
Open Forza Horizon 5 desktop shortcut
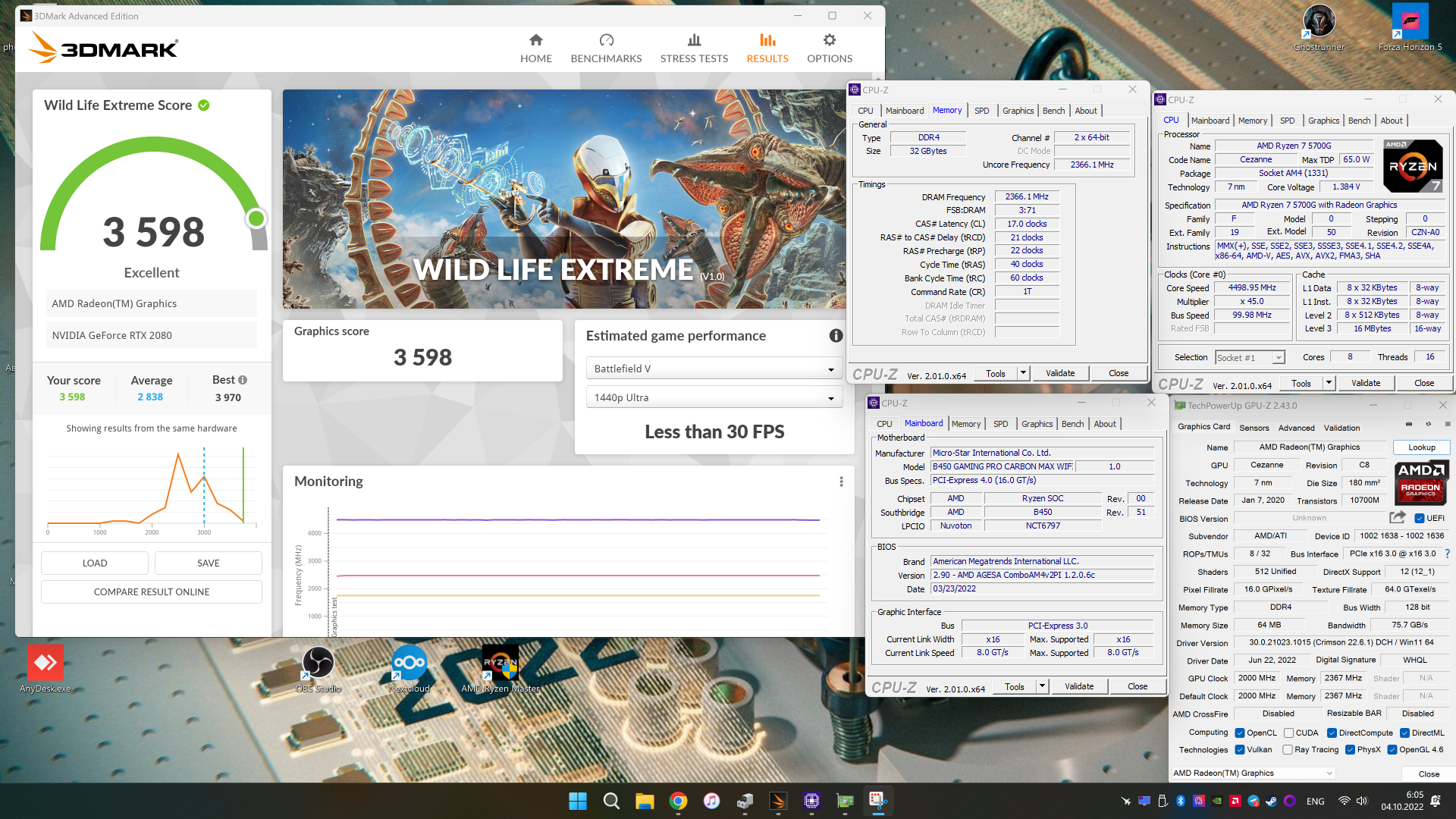click(1410, 27)
